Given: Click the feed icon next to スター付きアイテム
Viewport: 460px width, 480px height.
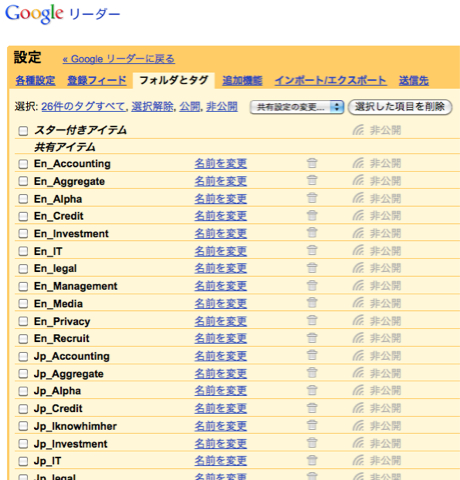Looking at the screenshot, I should (x=358, y=130).
